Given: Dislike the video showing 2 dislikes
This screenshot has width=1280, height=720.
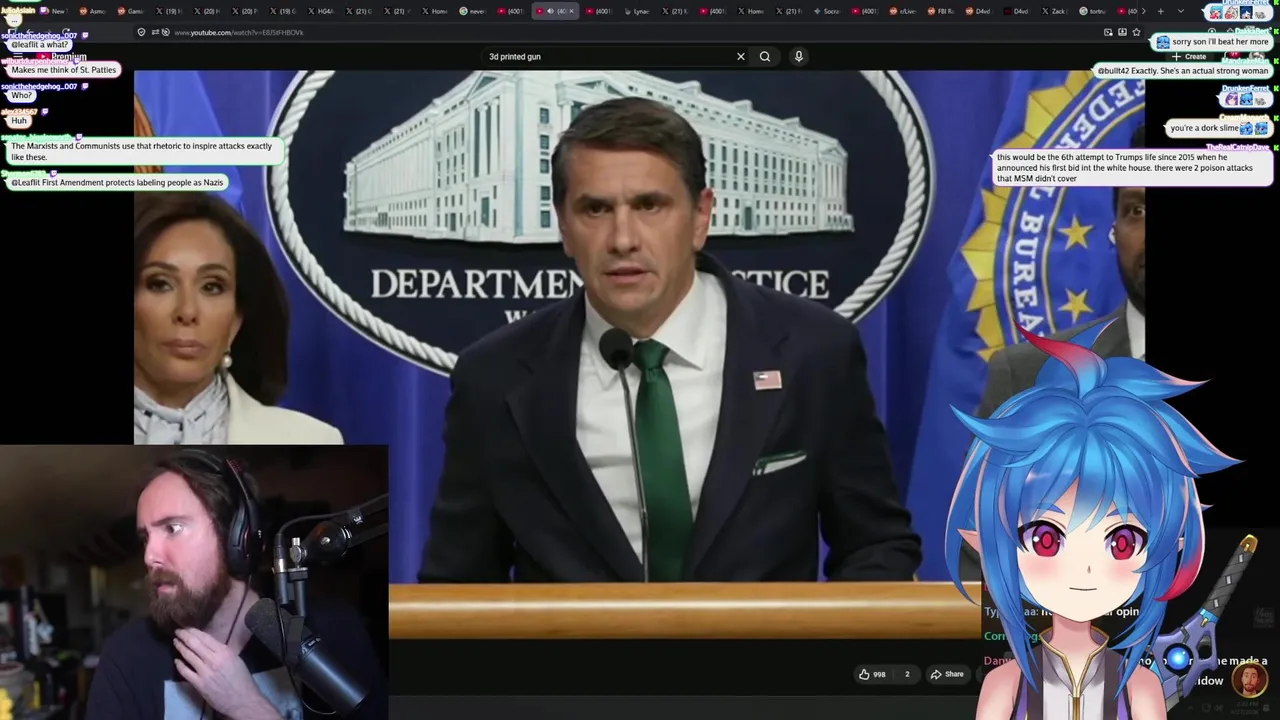Looking at the screenshot, I should coord(907,674).
